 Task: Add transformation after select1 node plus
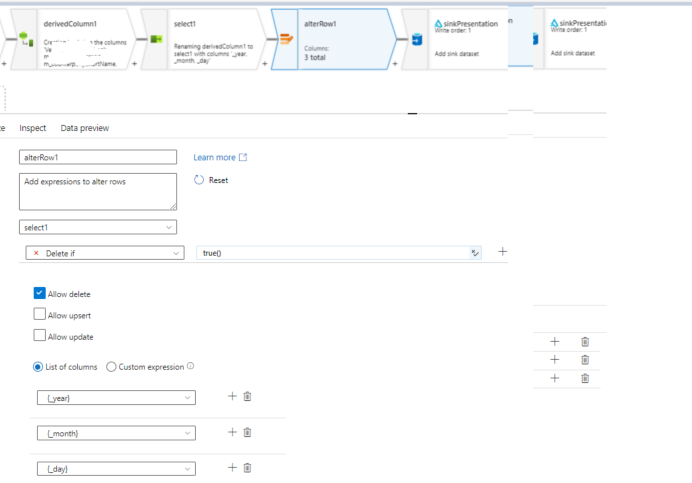pyautogui.click(x=264, y=64)
